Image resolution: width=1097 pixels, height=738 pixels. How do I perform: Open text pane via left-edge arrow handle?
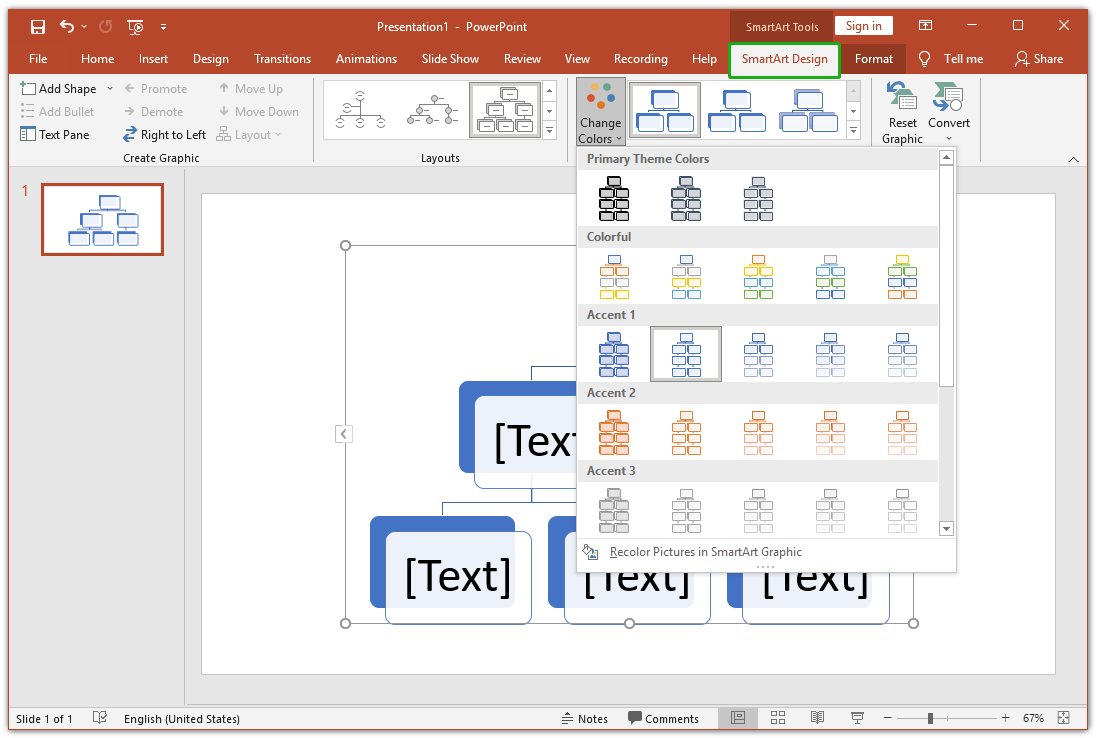pos(344,434)
